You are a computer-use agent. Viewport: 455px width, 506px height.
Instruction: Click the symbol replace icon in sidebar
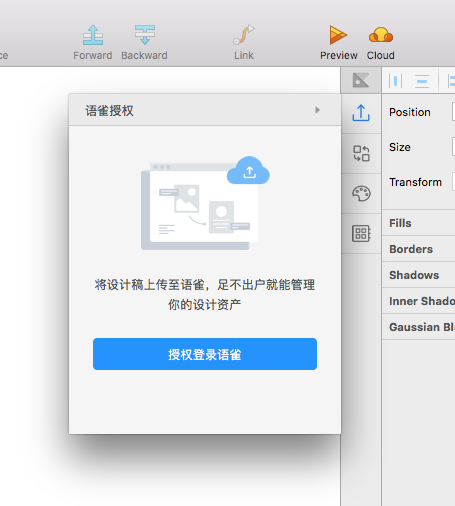tap(361, 153)
